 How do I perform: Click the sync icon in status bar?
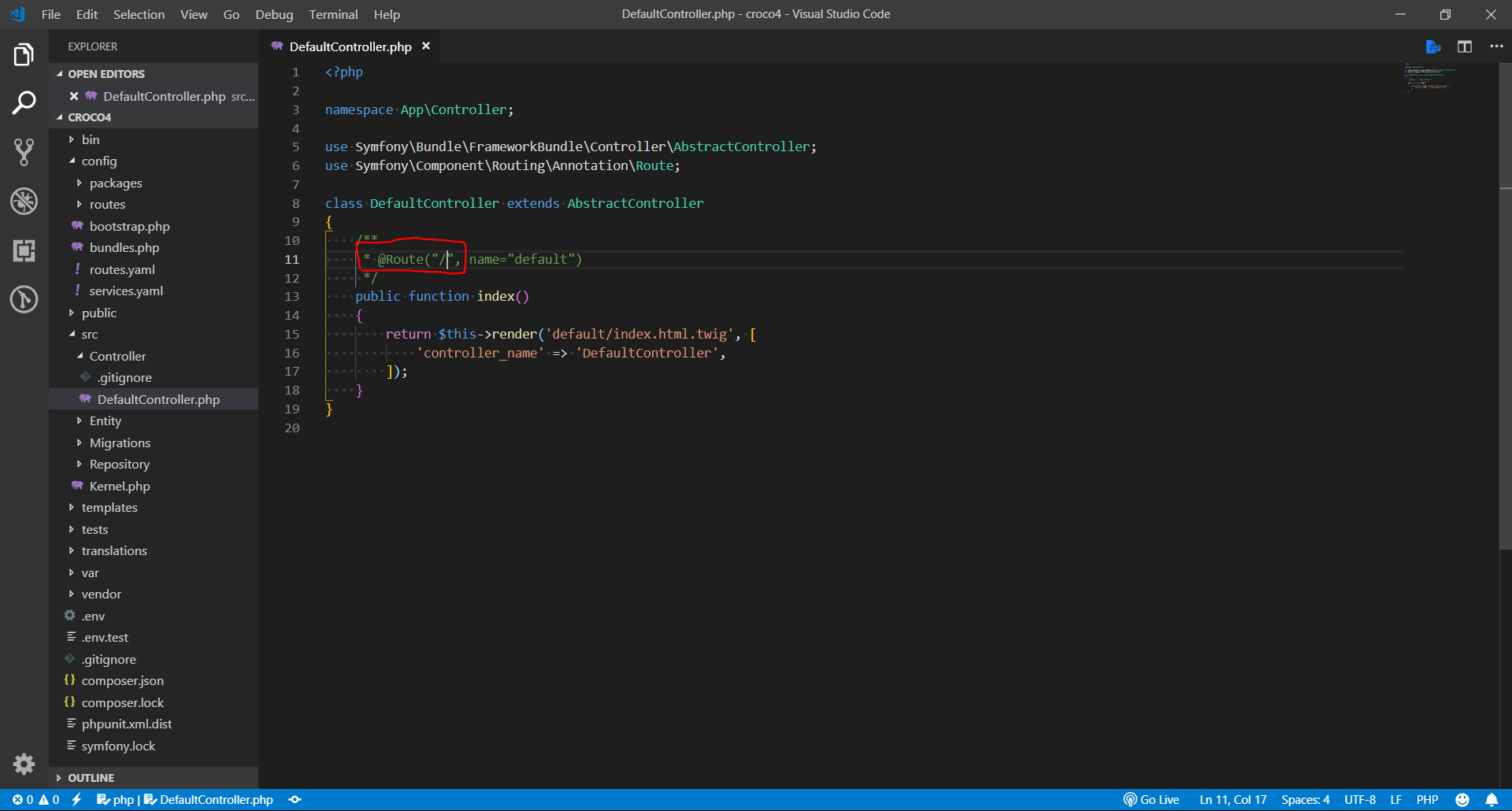[295, 800]
